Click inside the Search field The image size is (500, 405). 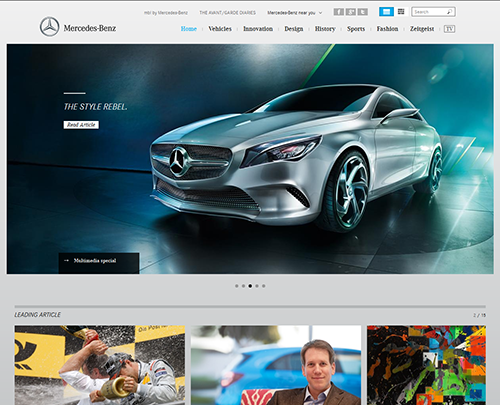[x=429, y=12]
